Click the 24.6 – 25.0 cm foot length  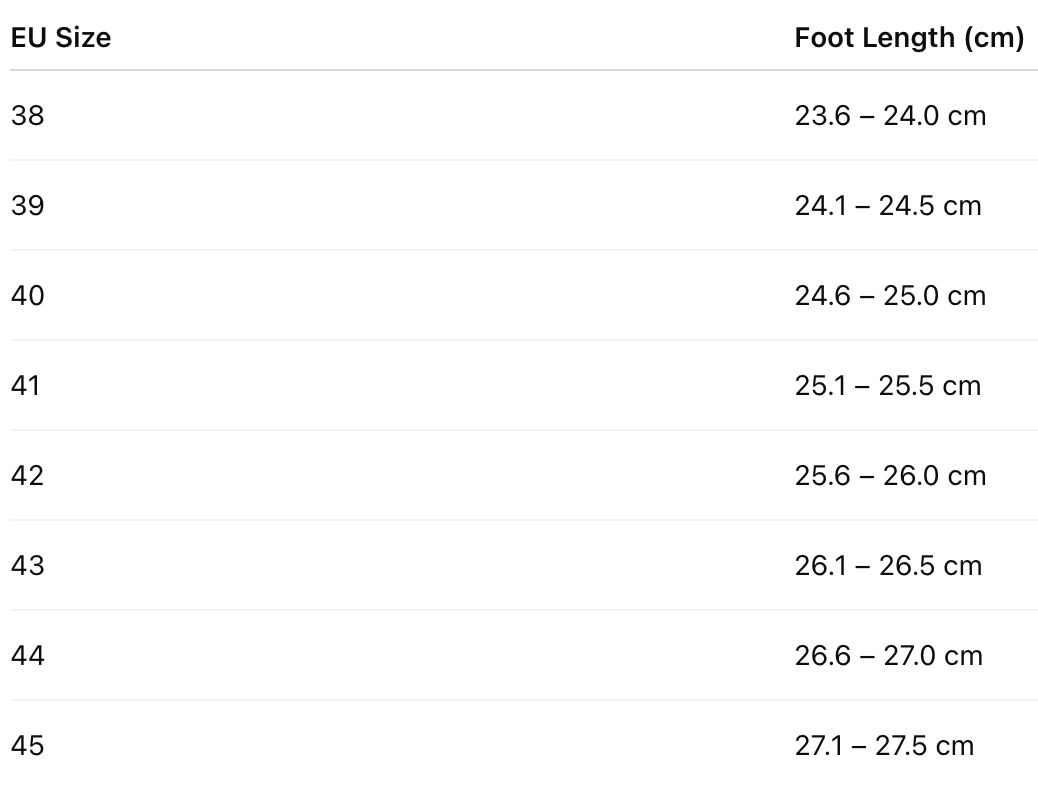click(x=890, y=296)
